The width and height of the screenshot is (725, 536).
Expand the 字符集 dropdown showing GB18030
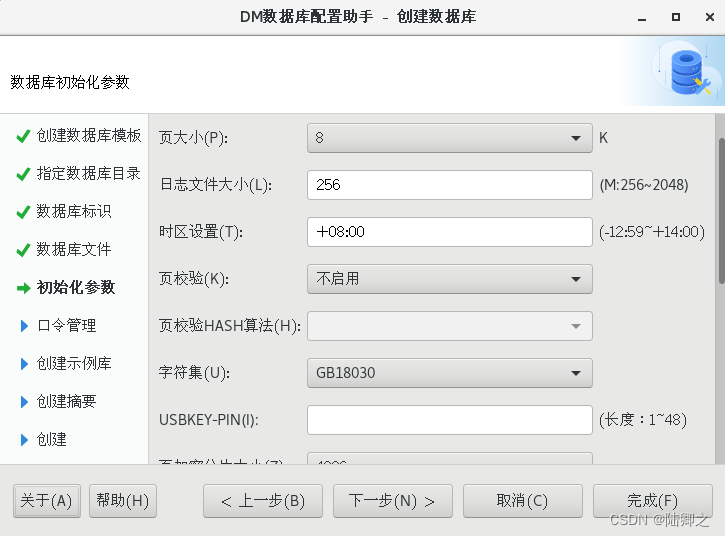point(449,373)
